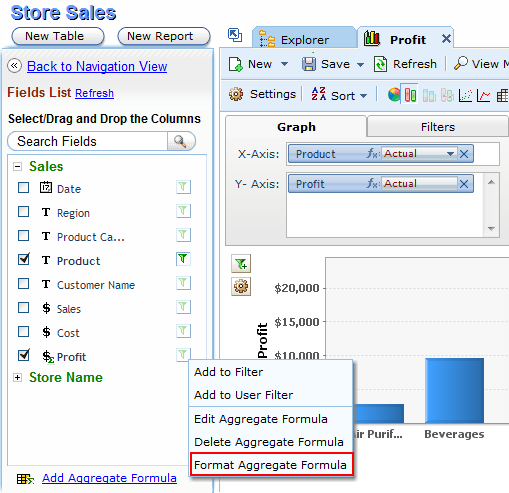
Task: Choose the line chart type icon
Action: coord(483,96)
